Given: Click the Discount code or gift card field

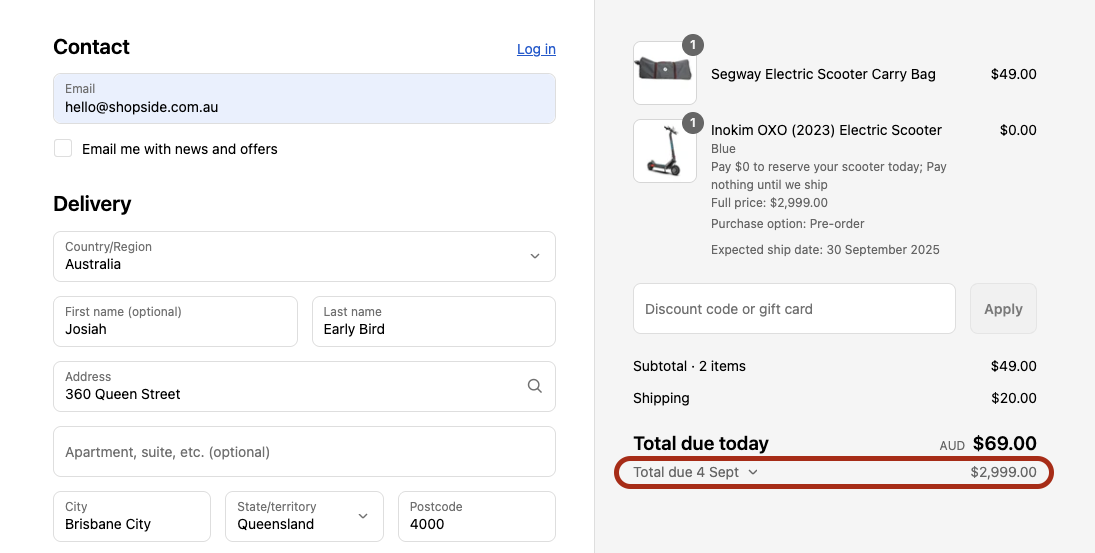Looking at the screenshot, I should 794,309.
